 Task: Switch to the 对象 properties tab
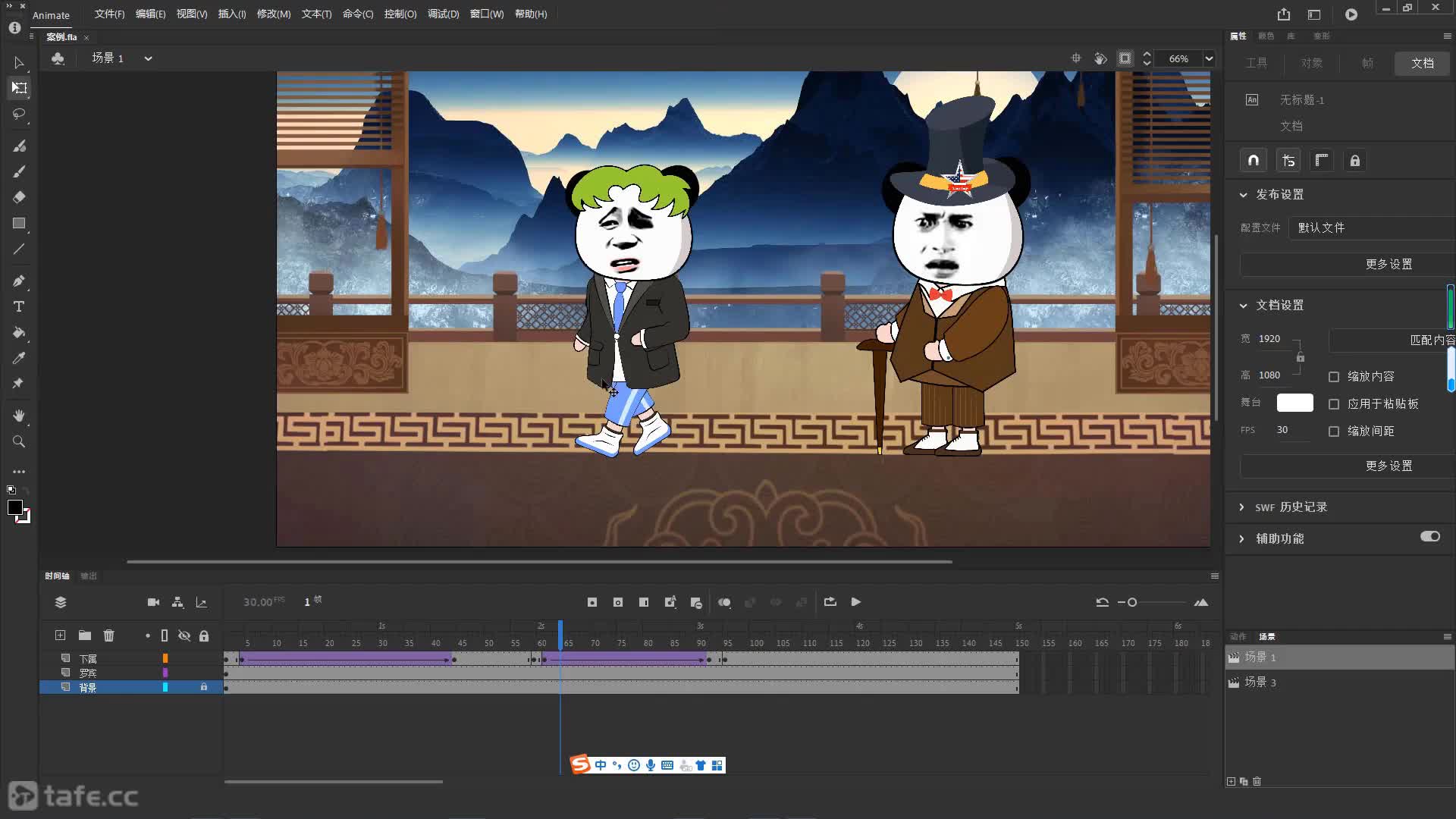pyautogui.click(x=1312, y=63)
